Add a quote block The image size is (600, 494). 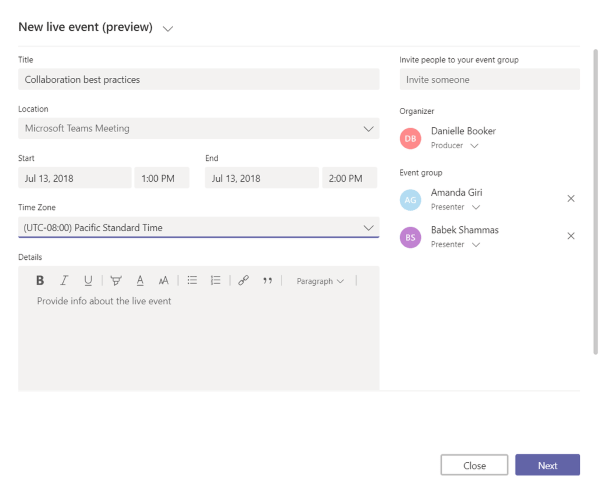[267, 281]
